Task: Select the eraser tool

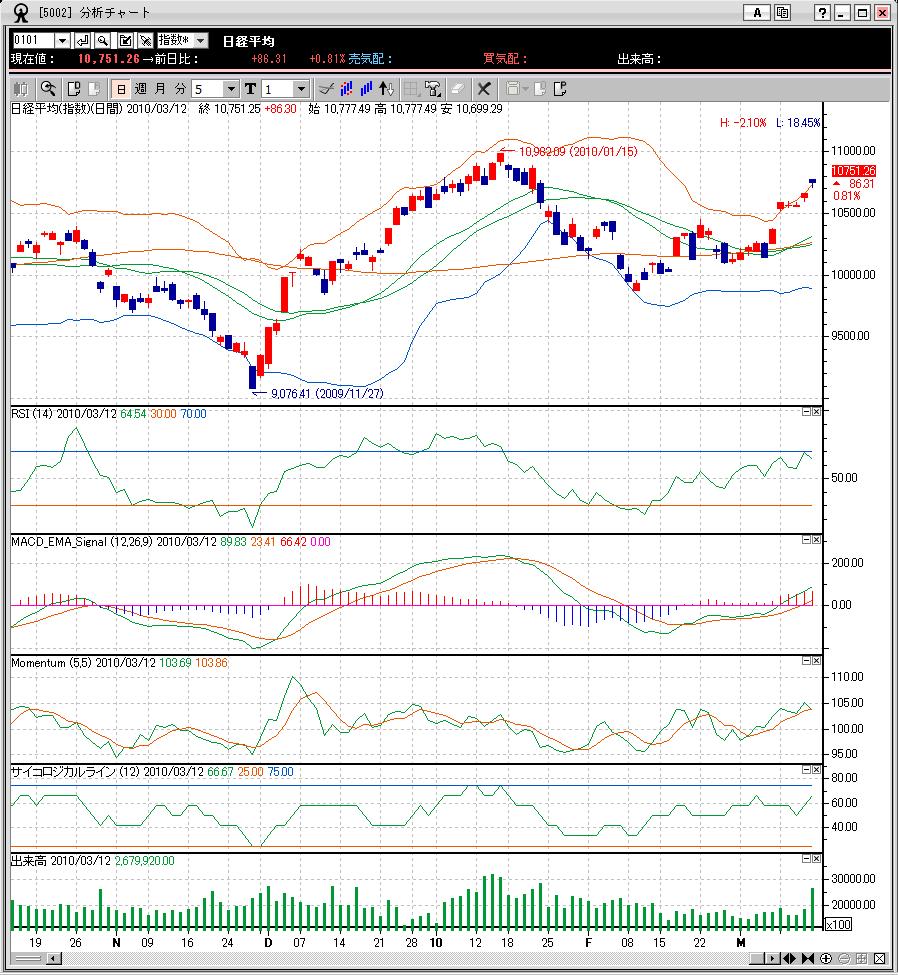Action: coord(457,89)
